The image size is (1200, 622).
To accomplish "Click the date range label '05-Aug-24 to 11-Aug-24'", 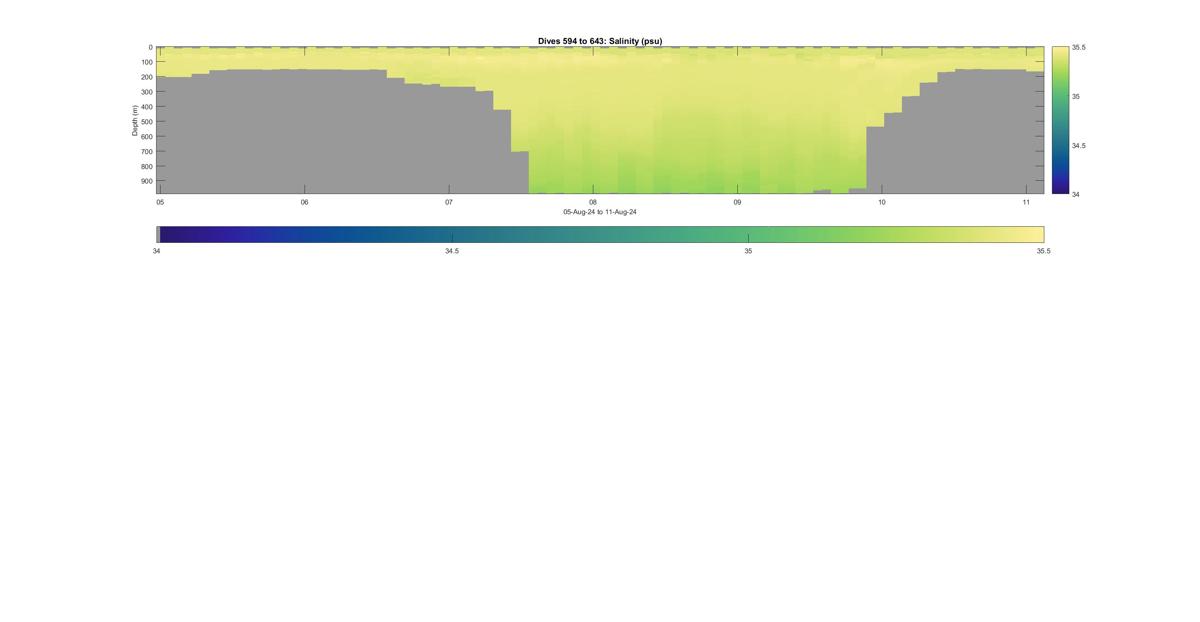I will (600, 212).
